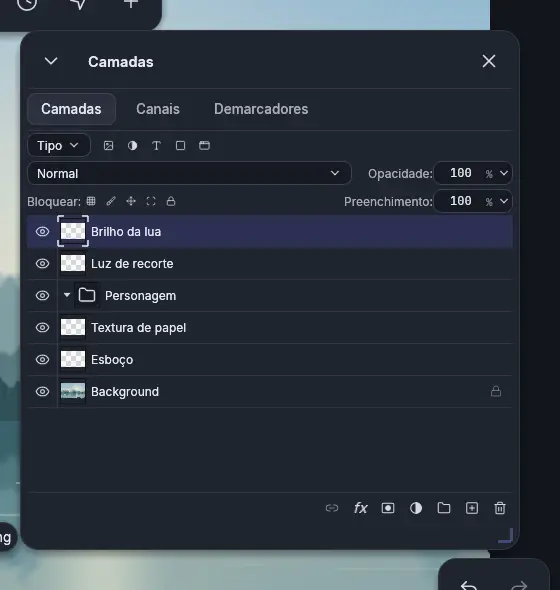Hide the Brilho da lua layer

(43, 231)
